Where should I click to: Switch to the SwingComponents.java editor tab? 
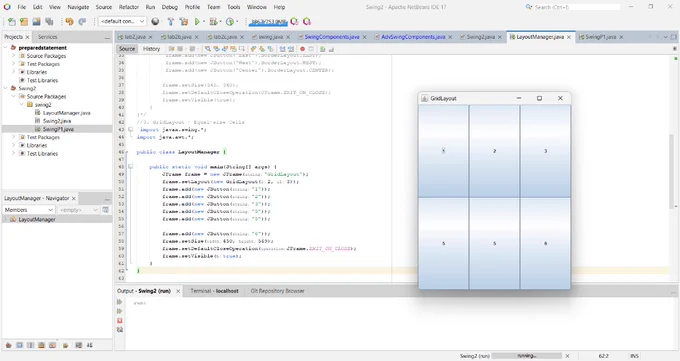(332, 37)
